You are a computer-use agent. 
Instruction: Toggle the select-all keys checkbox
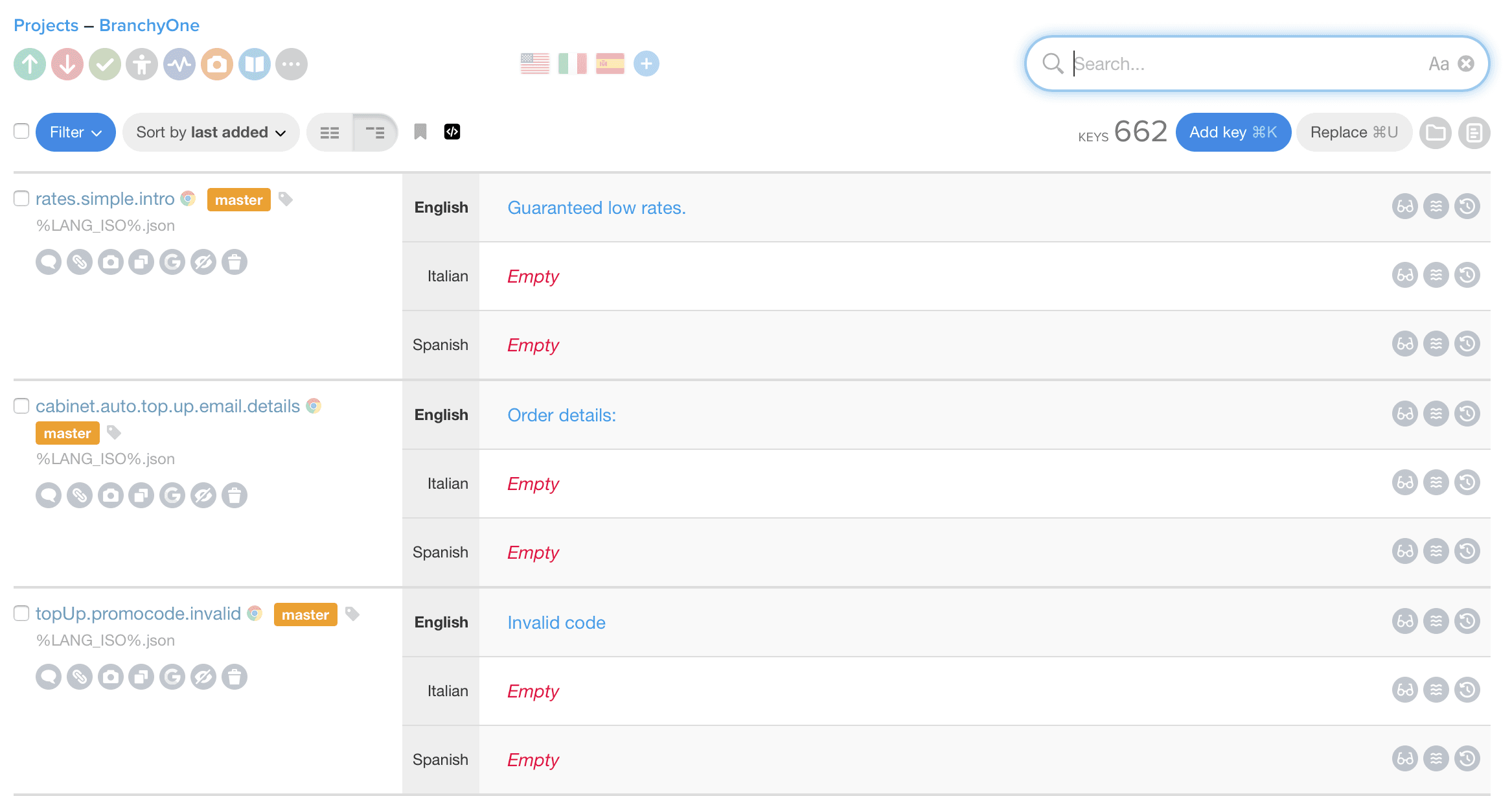[21, 131]
